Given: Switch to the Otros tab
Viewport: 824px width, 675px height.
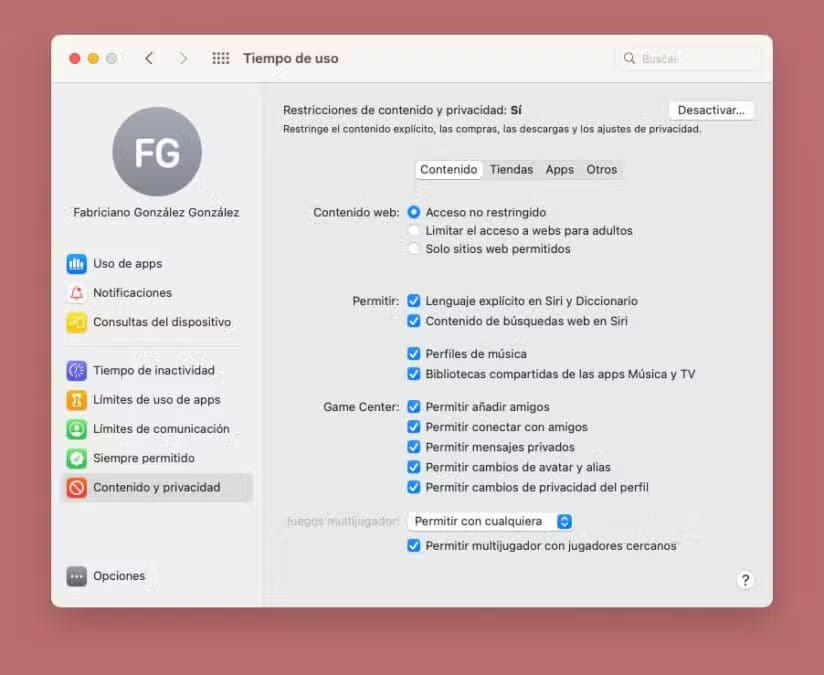Looking at the screenshot, I should pos(602,170).
